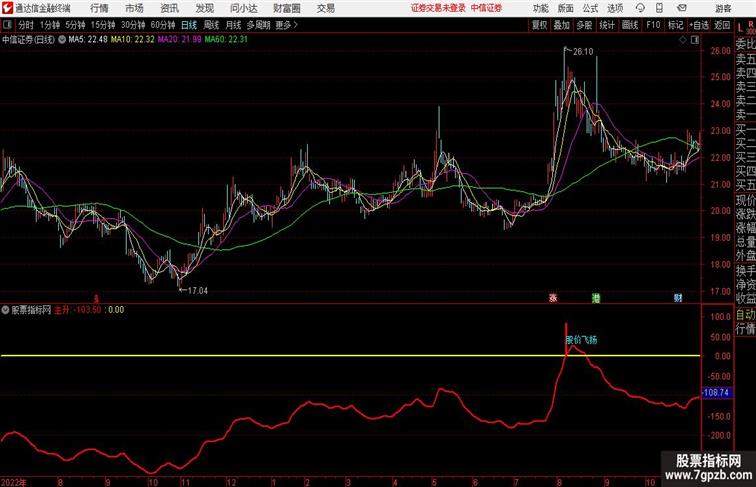Open the 财富圈 menu

click(x=287, y=8)
